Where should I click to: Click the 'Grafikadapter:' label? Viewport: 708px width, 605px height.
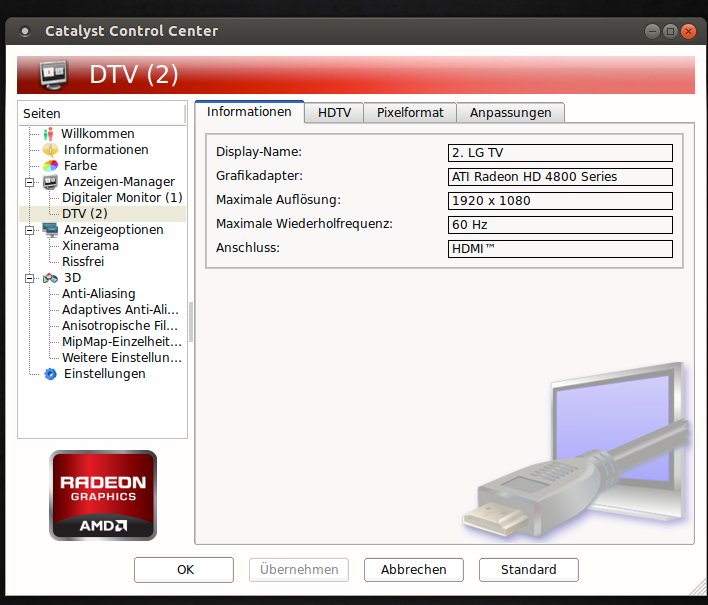259,176
